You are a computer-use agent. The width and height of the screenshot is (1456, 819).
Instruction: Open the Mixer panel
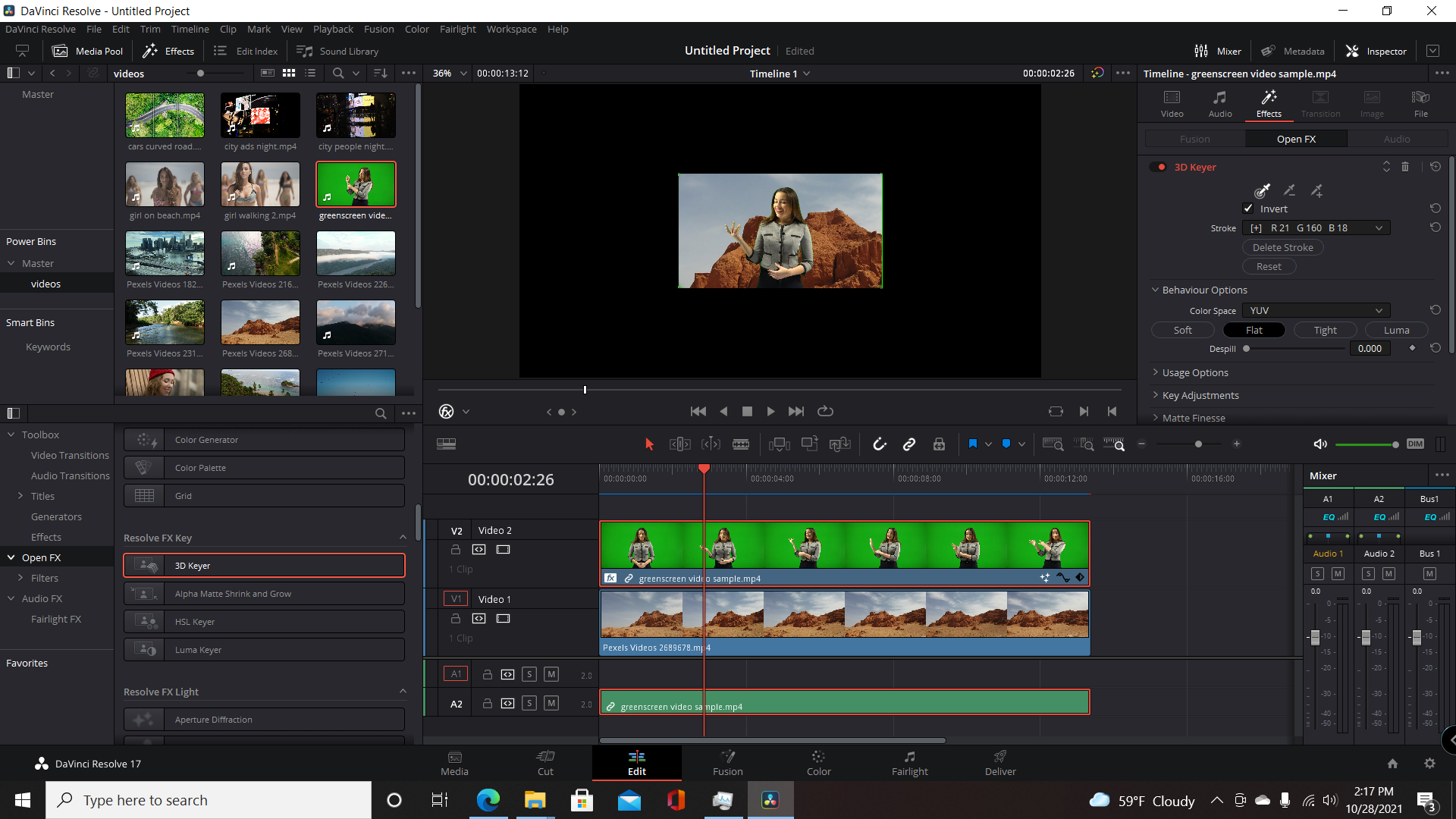(x=1218, y=51)
